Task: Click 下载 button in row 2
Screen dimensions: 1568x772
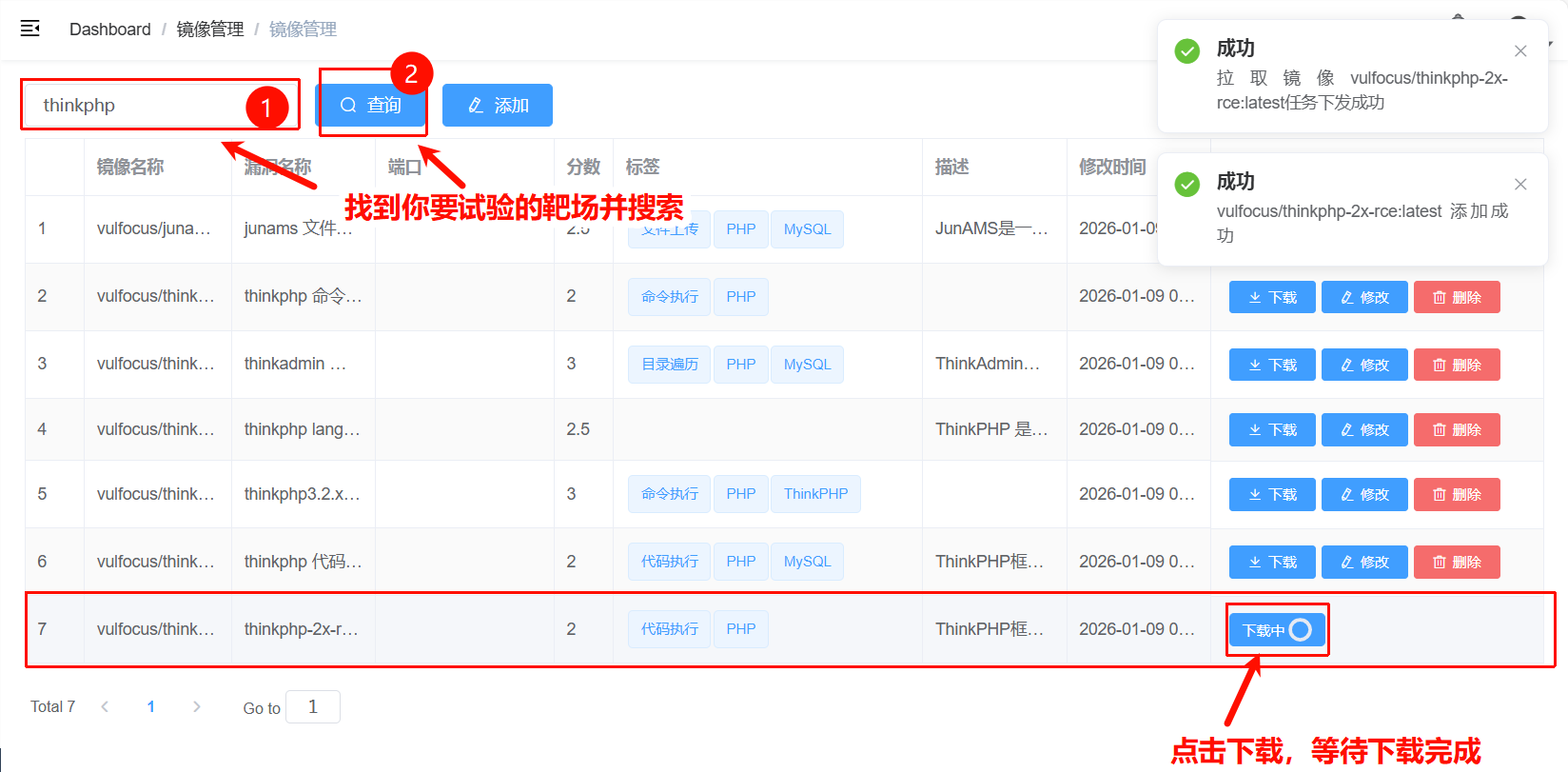Action: (x=1272, y=297)
